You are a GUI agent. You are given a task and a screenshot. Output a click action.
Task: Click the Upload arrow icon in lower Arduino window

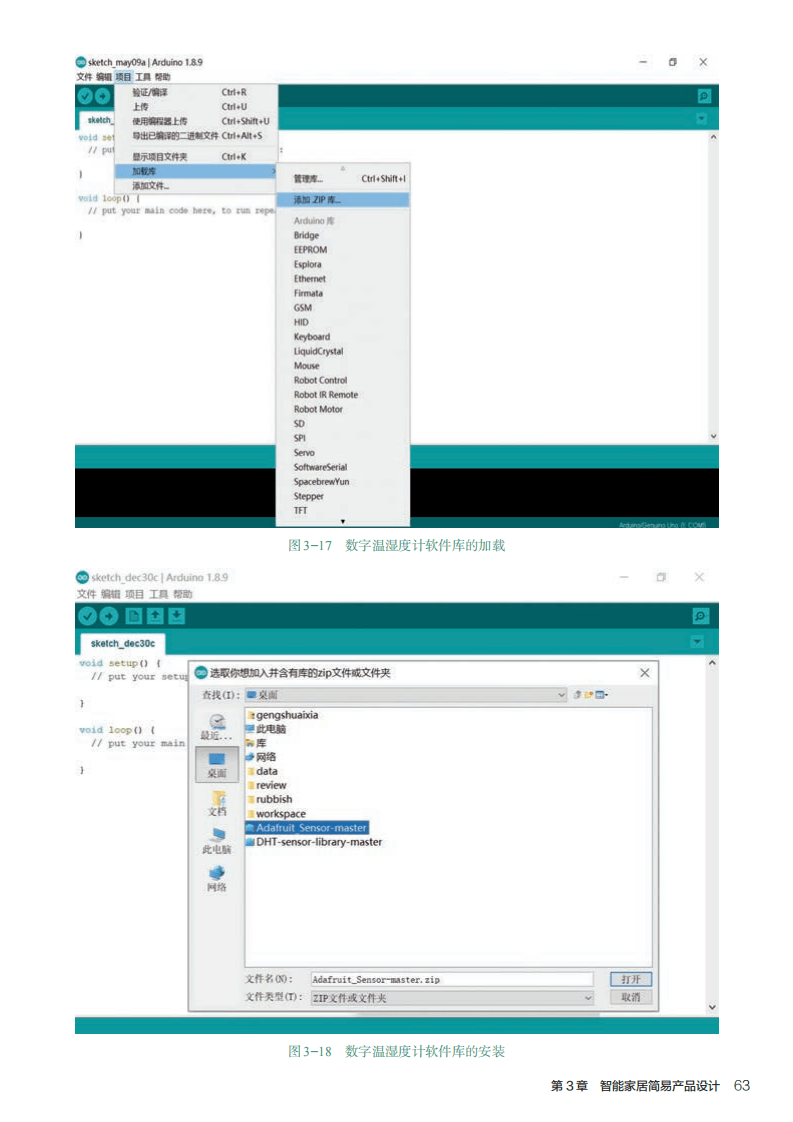108,617
